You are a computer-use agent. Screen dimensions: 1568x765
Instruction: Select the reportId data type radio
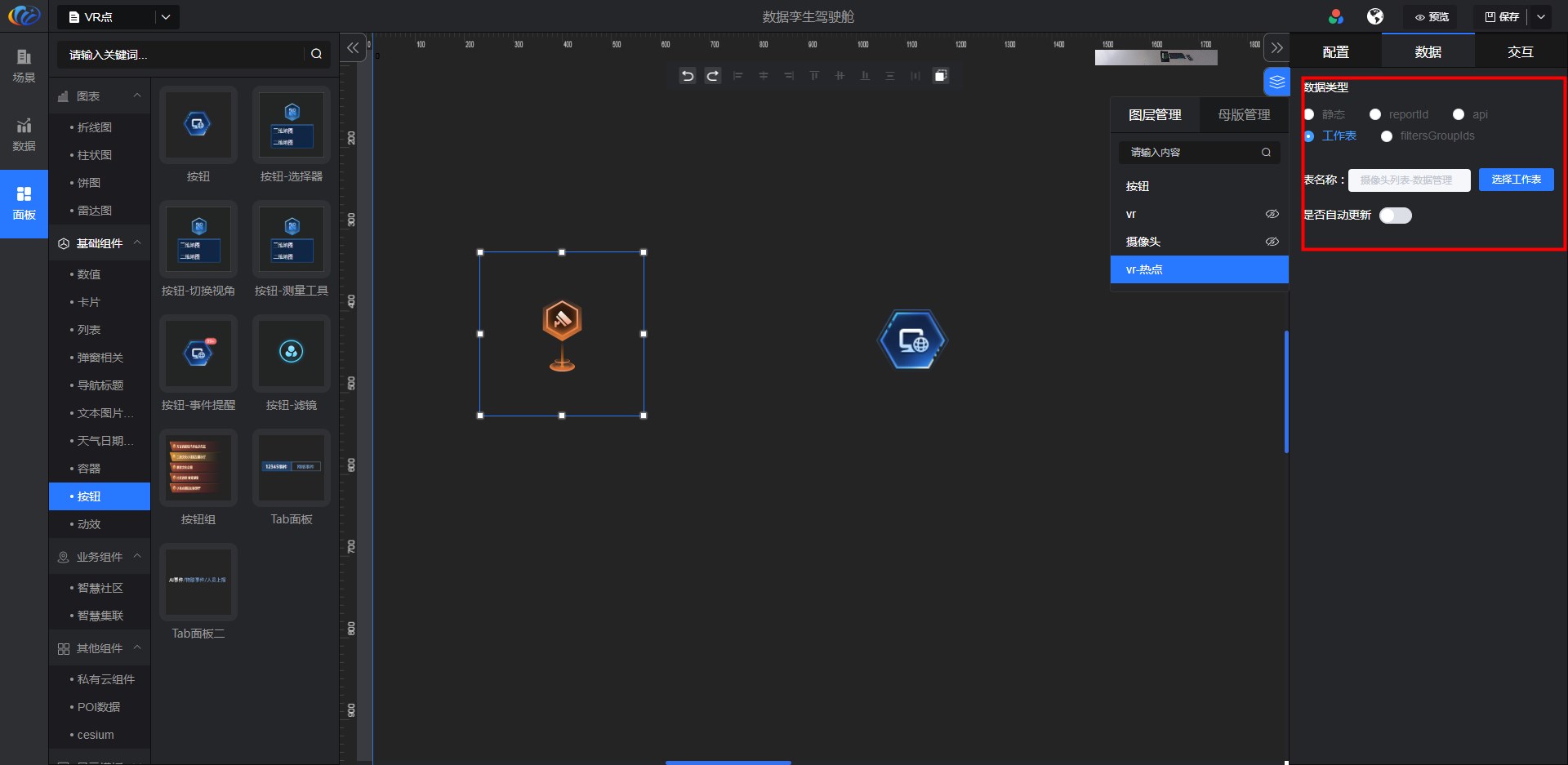click(x=1375, y=114)
